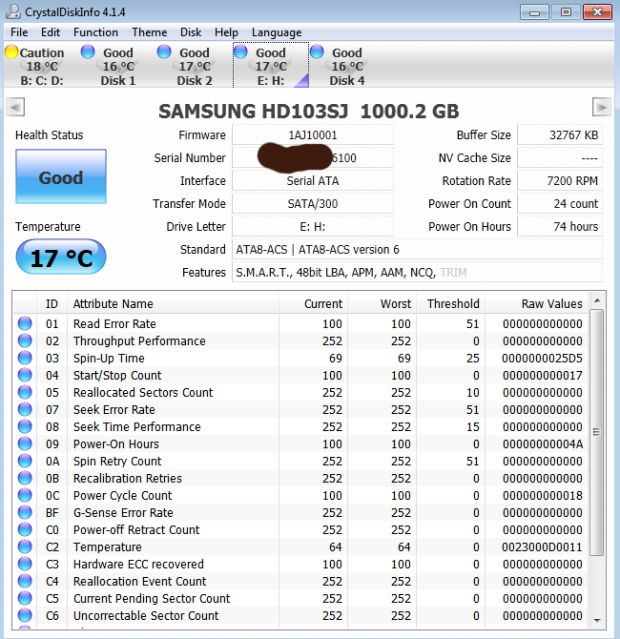Click the status orb for Temperature row
Viewport: 620px width, 639px height.
point(25,546)
